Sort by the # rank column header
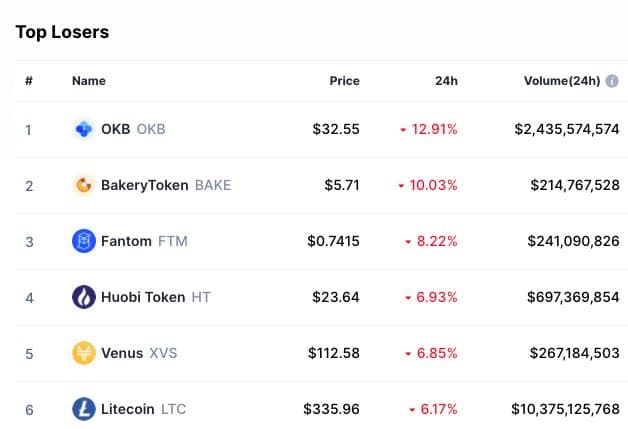Viewport: 628px width, 429px height. click(28, 81)
